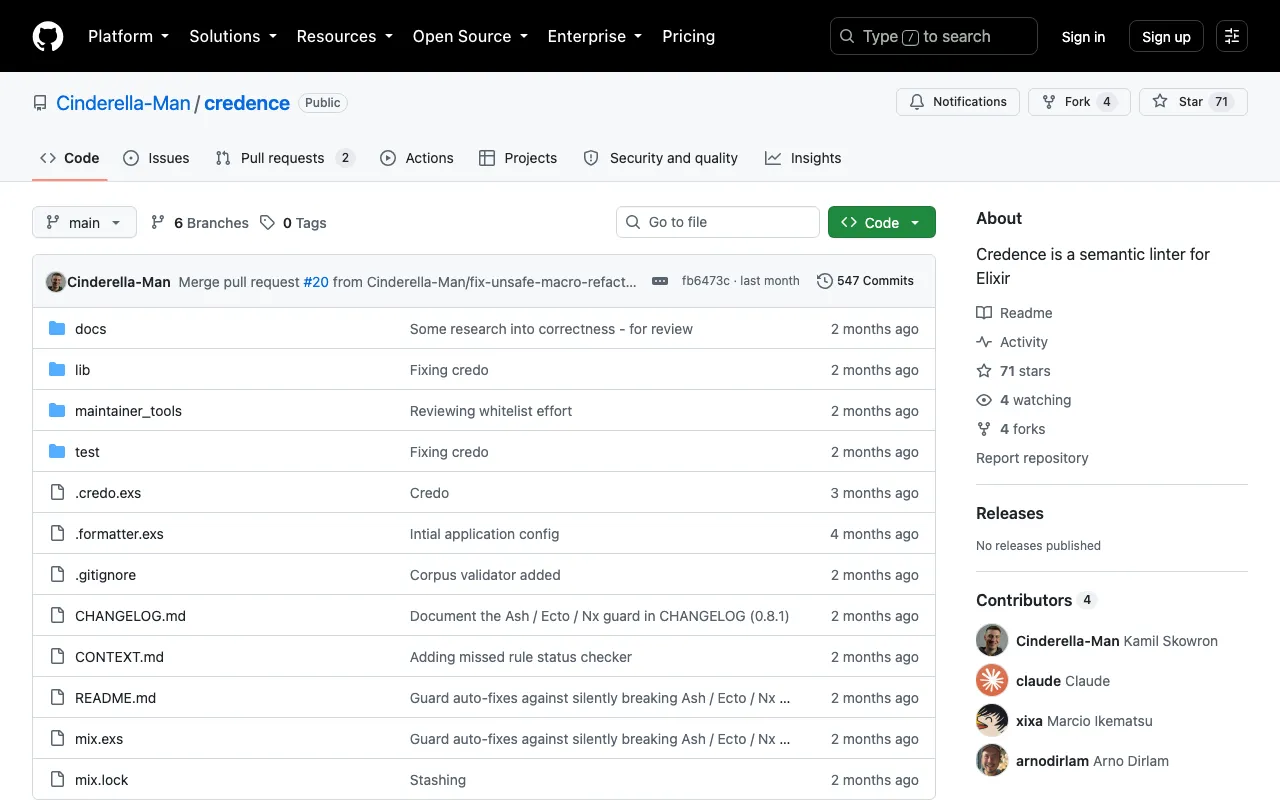Open the credence repository link
1280x800 pixels.
(247, 102)
